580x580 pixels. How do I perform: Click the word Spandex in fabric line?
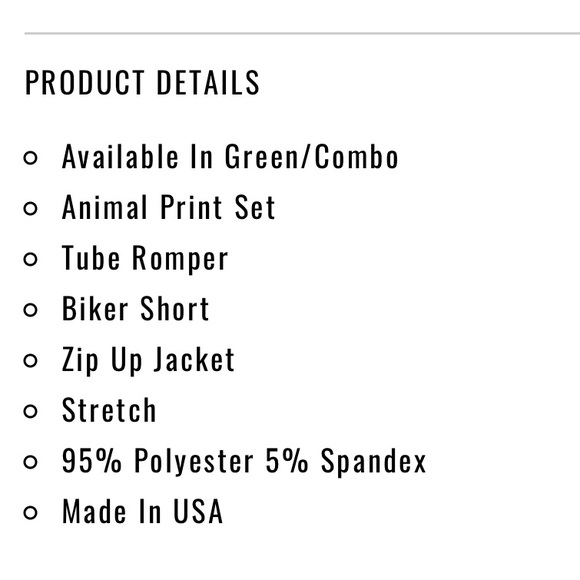point(373,462)
